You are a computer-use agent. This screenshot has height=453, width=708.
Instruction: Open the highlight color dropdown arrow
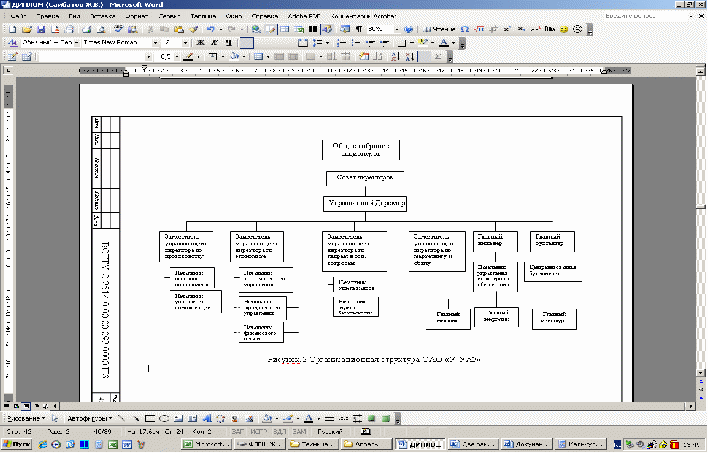433,43
